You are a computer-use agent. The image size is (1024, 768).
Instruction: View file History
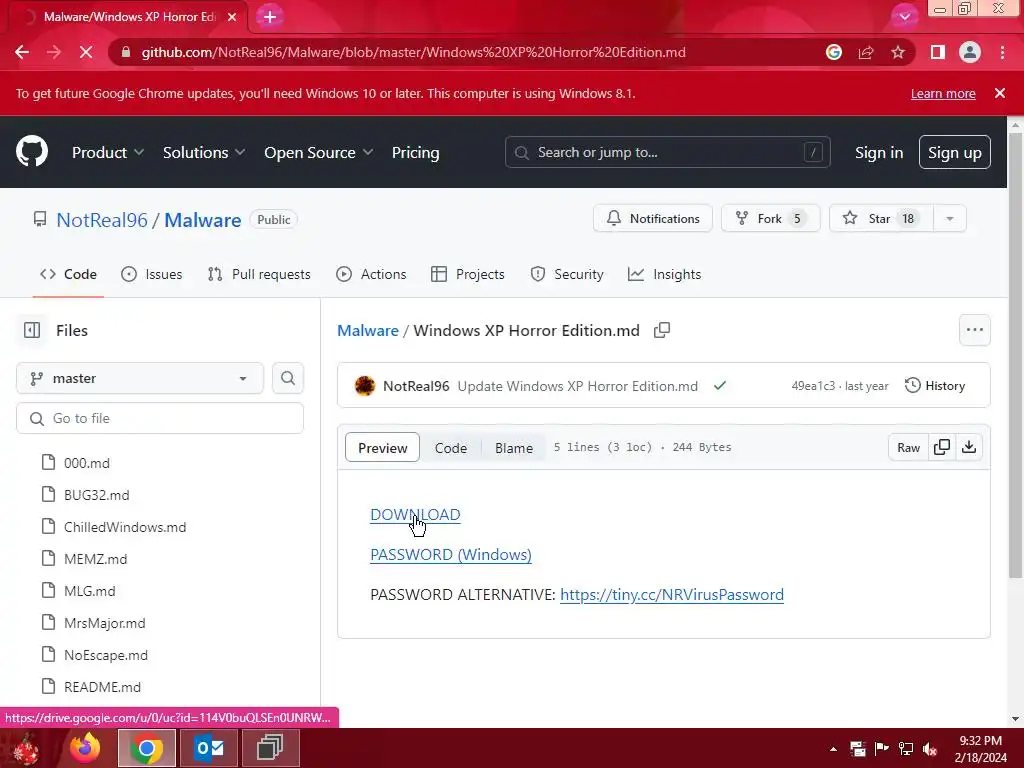[x=935, y=385]
